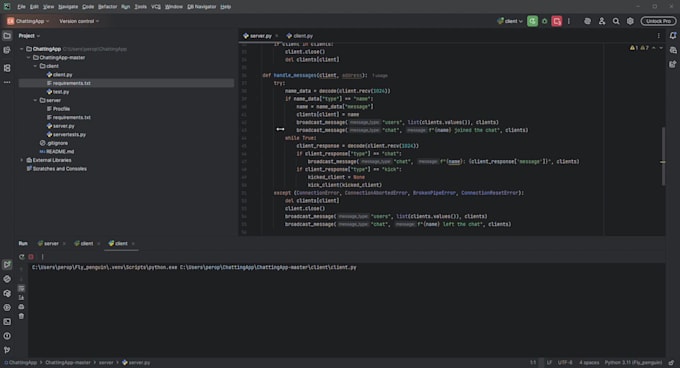This screenshot has width=680, height=368.
Task: Toggle soft-wrap in the Run console
Action: tap(21, 288)
